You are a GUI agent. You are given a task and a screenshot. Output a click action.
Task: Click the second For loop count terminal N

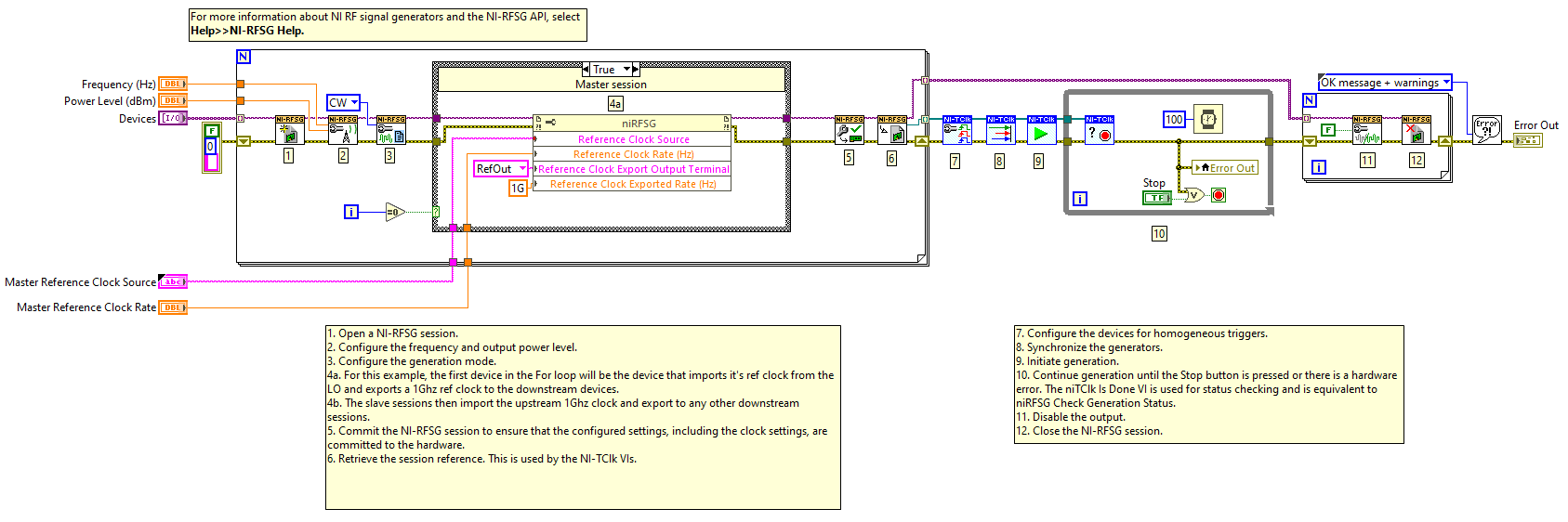[1309, 100]
